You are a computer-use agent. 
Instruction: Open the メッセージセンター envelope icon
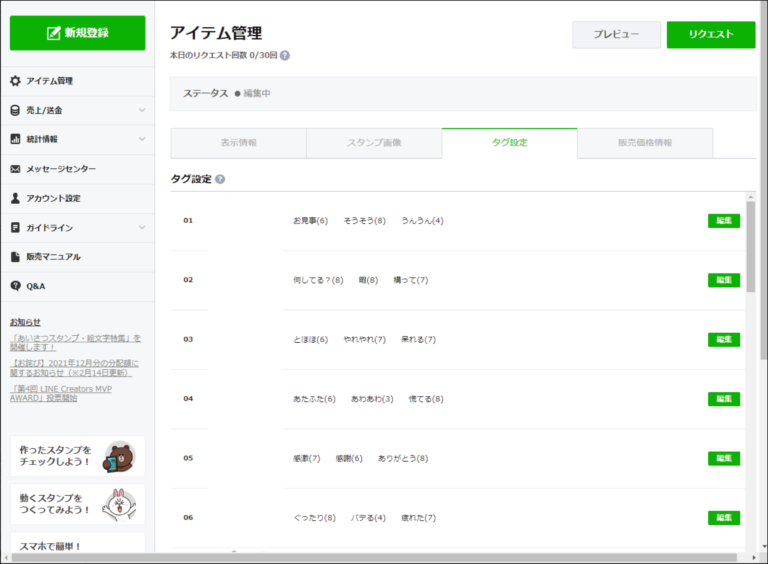pyautogui.click(x=16, y=169)
